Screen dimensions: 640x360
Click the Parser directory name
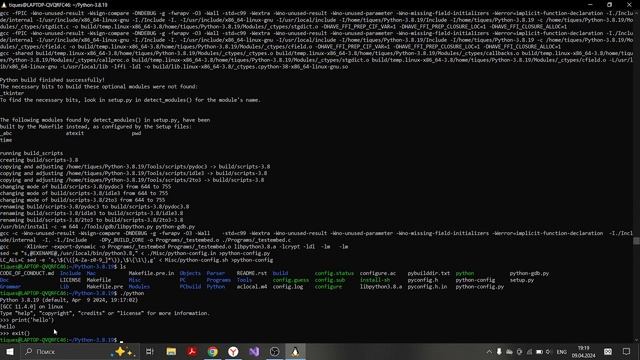pos(216,273)
